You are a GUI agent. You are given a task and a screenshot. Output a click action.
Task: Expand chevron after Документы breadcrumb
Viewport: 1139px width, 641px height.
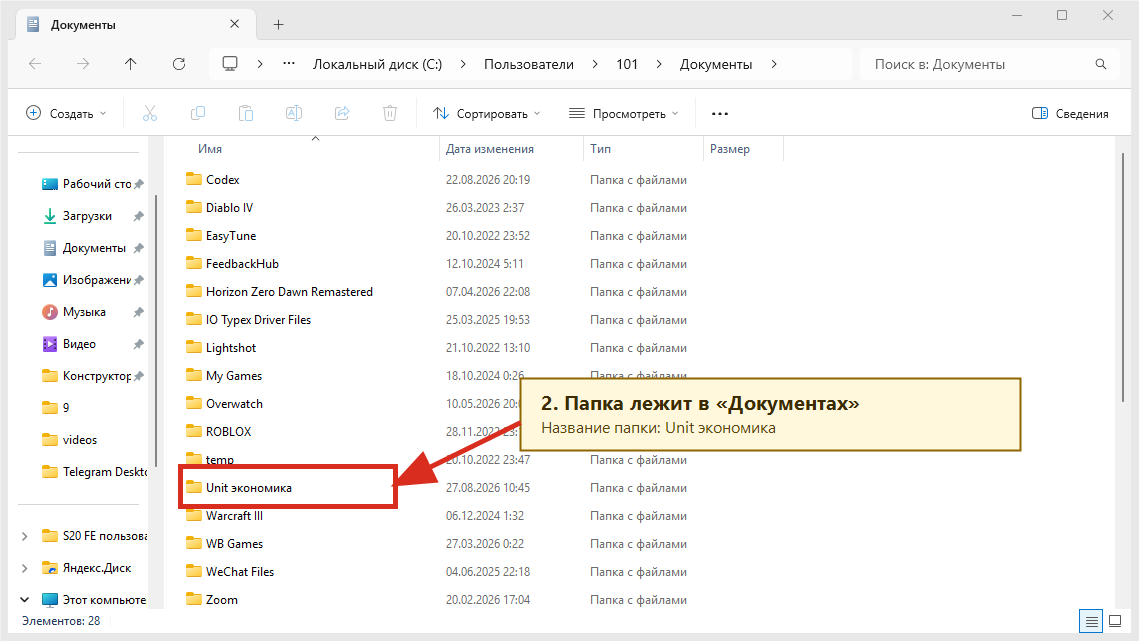point(774,64)
